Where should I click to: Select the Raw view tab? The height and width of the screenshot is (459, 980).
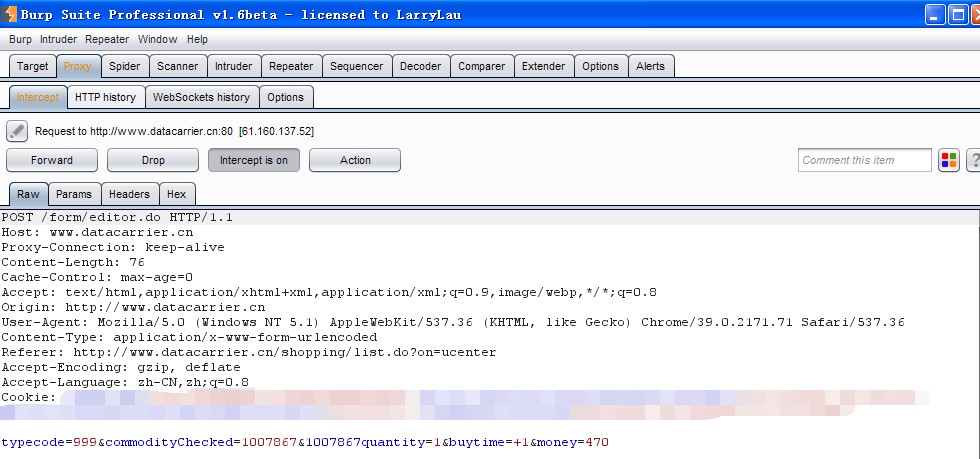point(28,194)
